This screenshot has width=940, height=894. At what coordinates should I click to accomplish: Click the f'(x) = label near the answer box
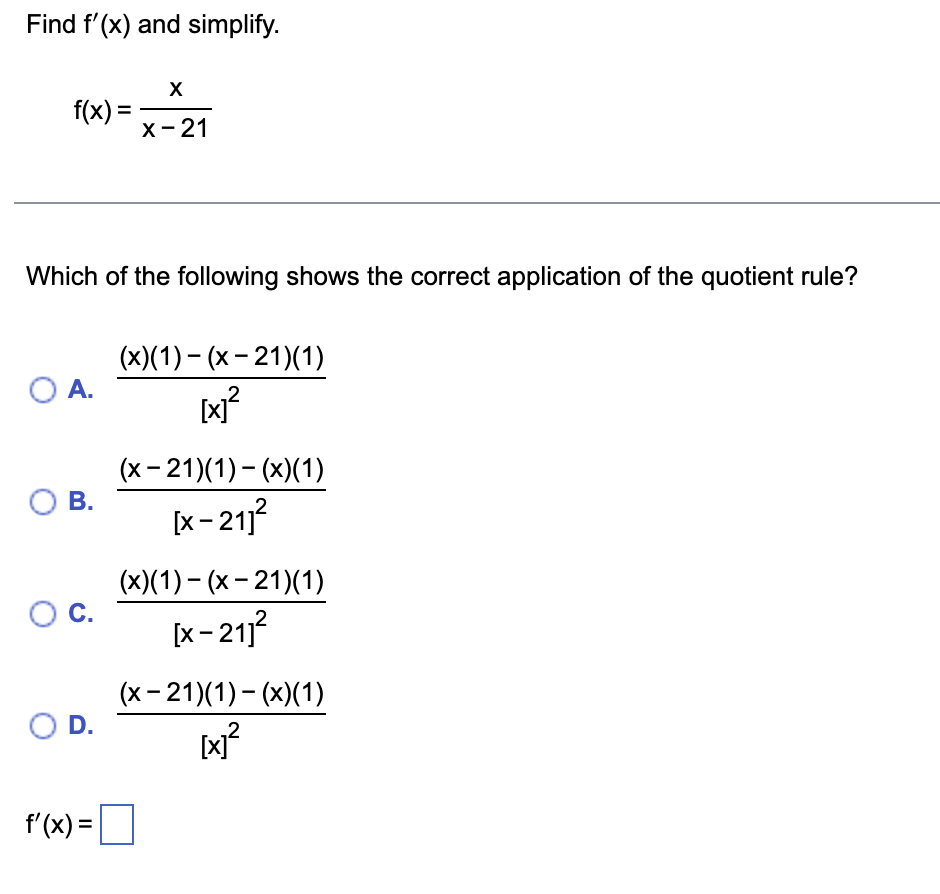click(x=58, y=824)
